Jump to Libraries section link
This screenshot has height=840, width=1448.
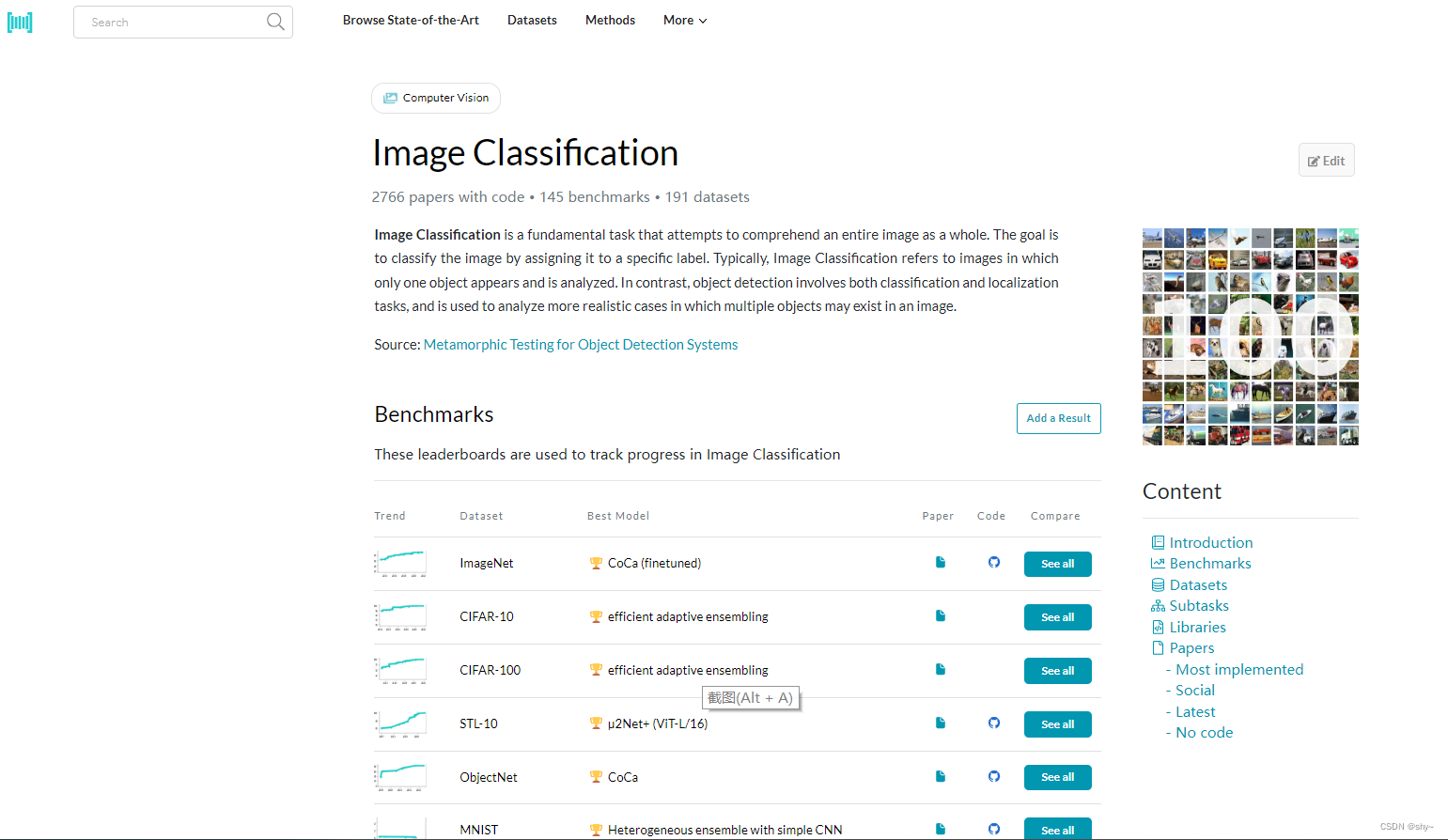pyautogui.click(x=1197, y=627)
